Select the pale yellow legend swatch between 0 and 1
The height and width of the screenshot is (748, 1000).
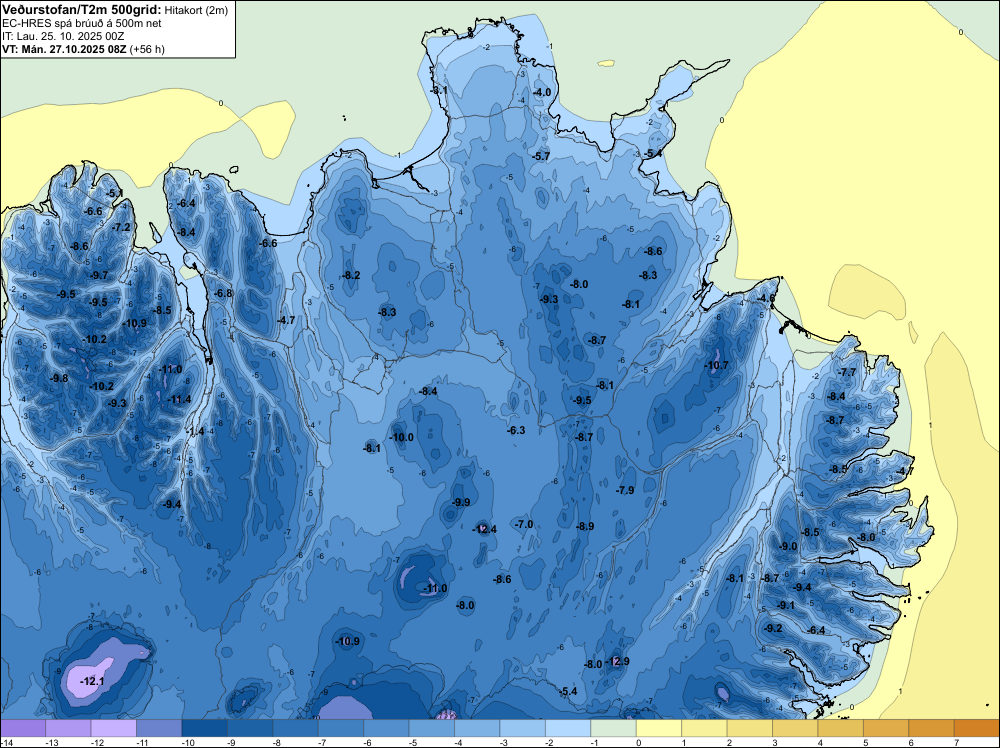pyautogui.click(x=659, y=728)
